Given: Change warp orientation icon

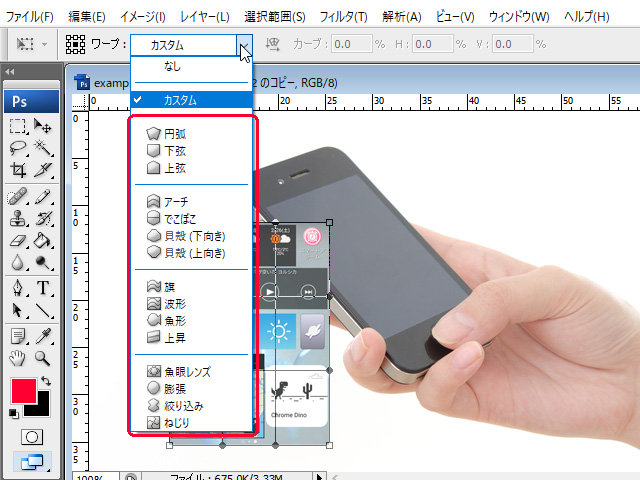Looking at the screenshot, I should pos(272,44).
